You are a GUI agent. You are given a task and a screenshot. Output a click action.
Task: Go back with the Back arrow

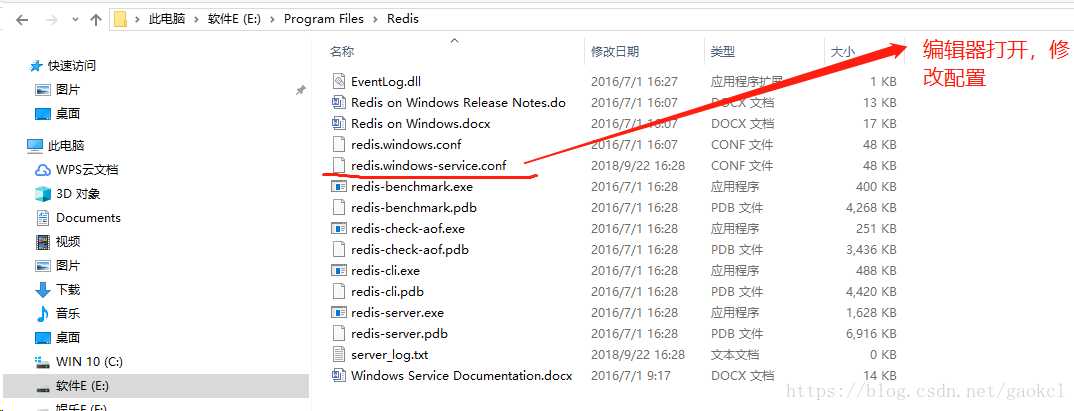coord(22,20)
